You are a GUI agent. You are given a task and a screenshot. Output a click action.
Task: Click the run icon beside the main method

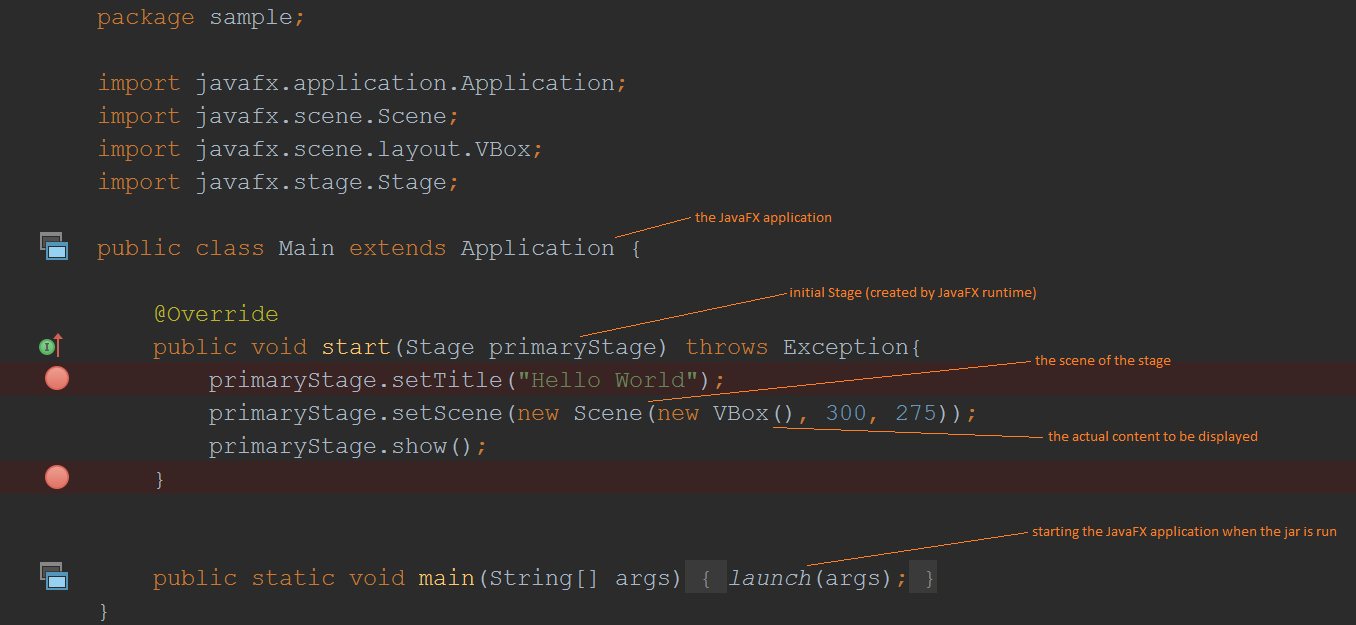coord(54,576)
